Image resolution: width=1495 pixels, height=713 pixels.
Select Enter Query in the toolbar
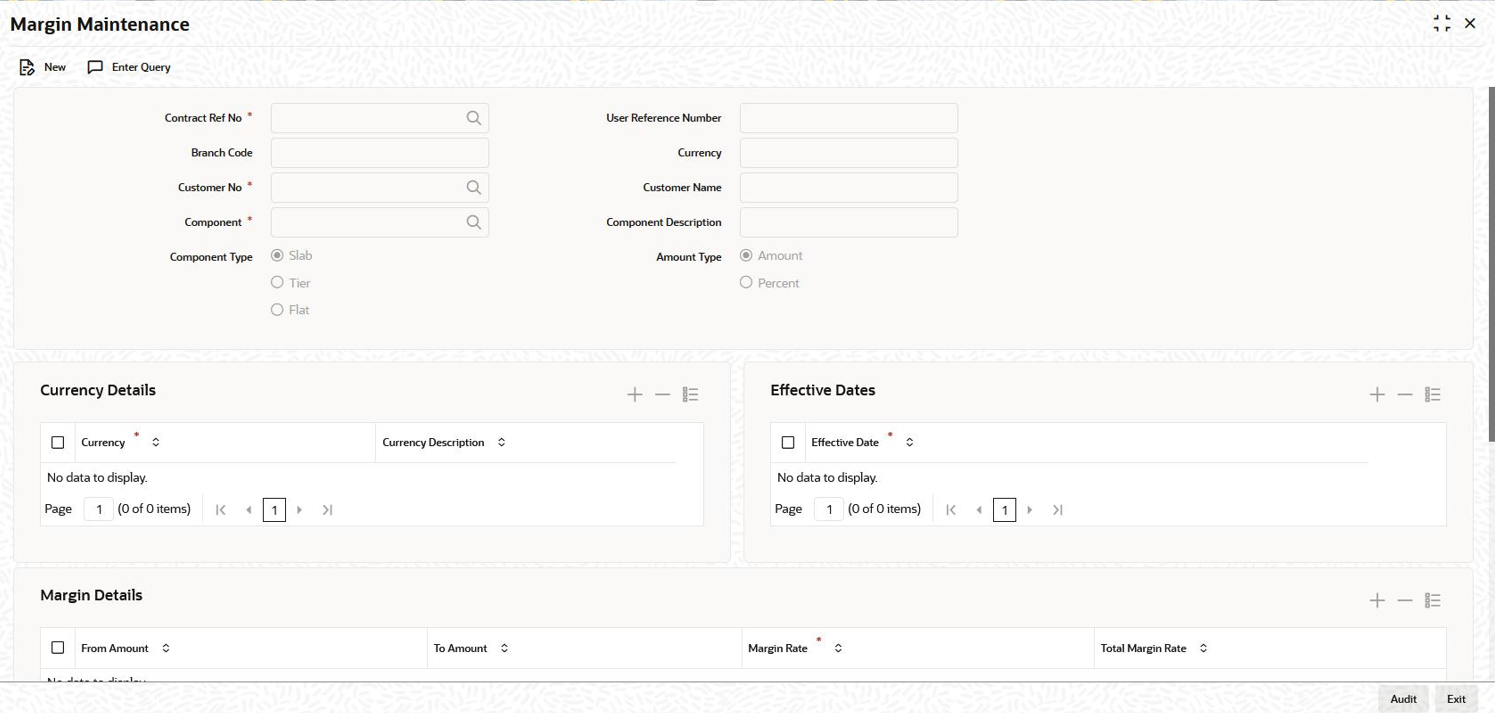click(130, 67)
